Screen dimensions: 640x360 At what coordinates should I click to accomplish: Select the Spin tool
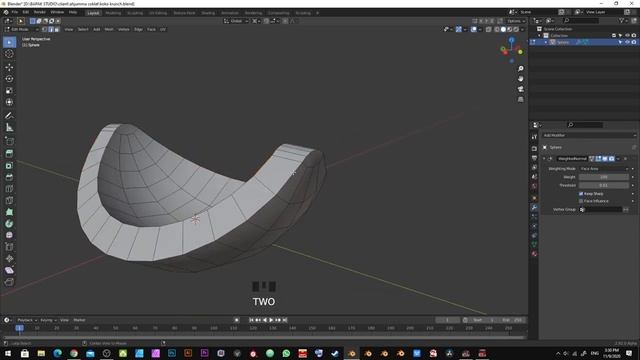[9, 224]
